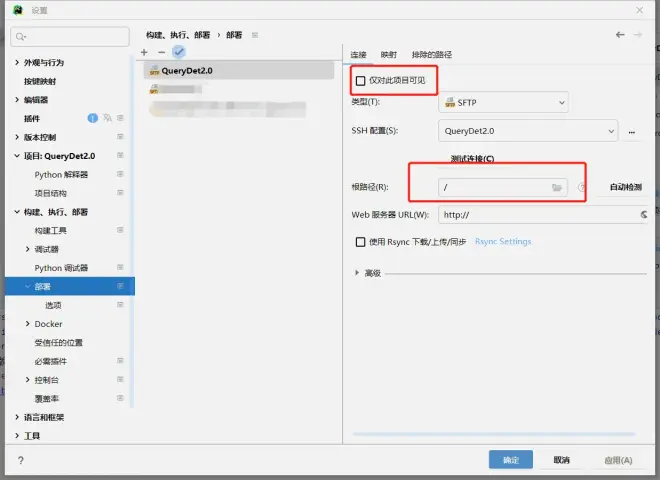This screenshot has width=660, height=480.
Task: Enable 使用 Rsync 下载/上传/同步 checkbox
Action: (x=360, y=242)
